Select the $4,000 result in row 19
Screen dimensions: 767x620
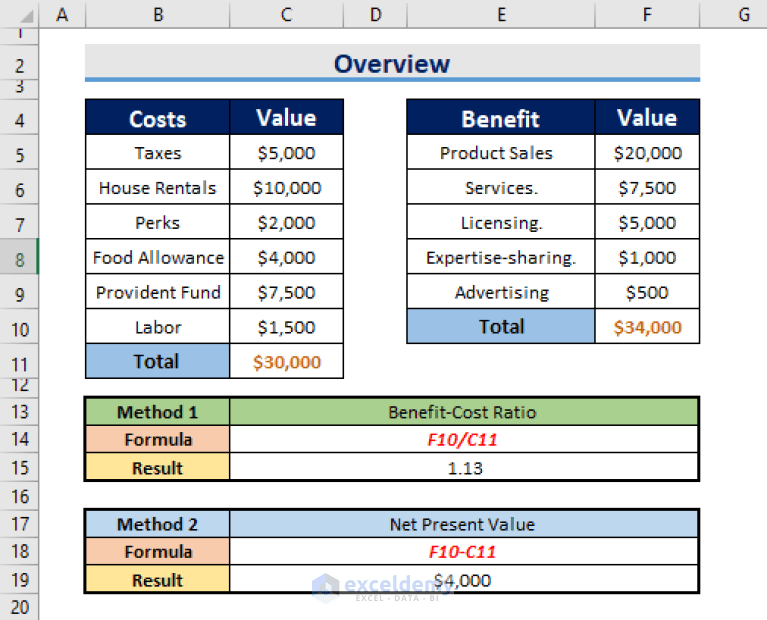click(464, 579)
